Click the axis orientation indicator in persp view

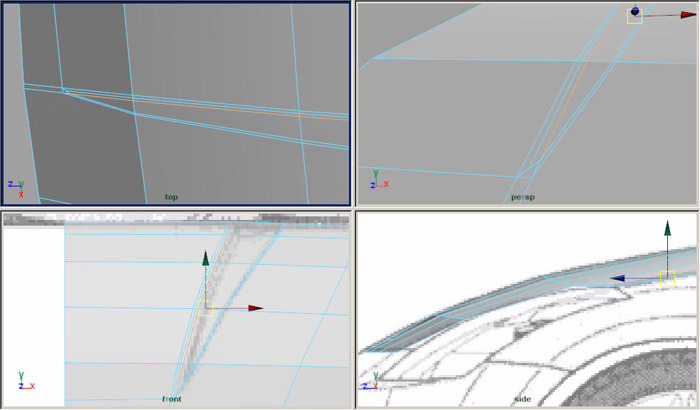(378, 183)
